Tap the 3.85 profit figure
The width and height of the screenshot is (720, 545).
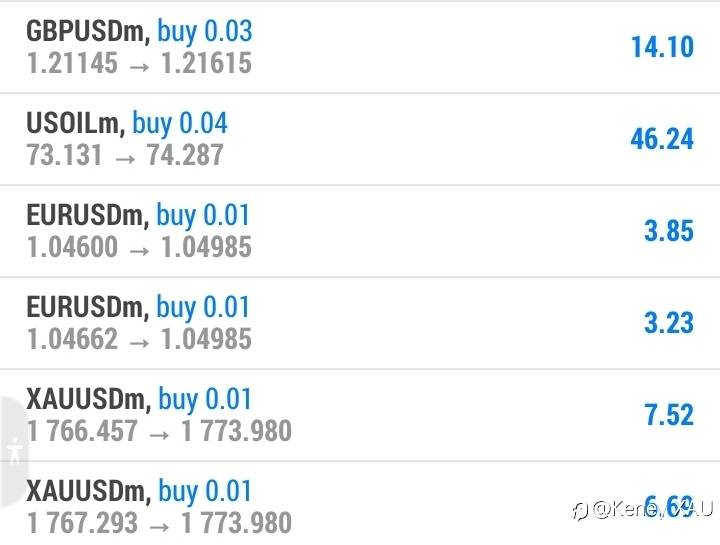(668, 231)
